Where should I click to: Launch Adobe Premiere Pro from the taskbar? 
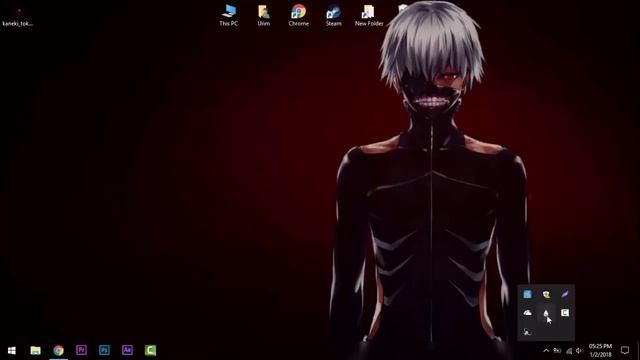coord(81,350)
